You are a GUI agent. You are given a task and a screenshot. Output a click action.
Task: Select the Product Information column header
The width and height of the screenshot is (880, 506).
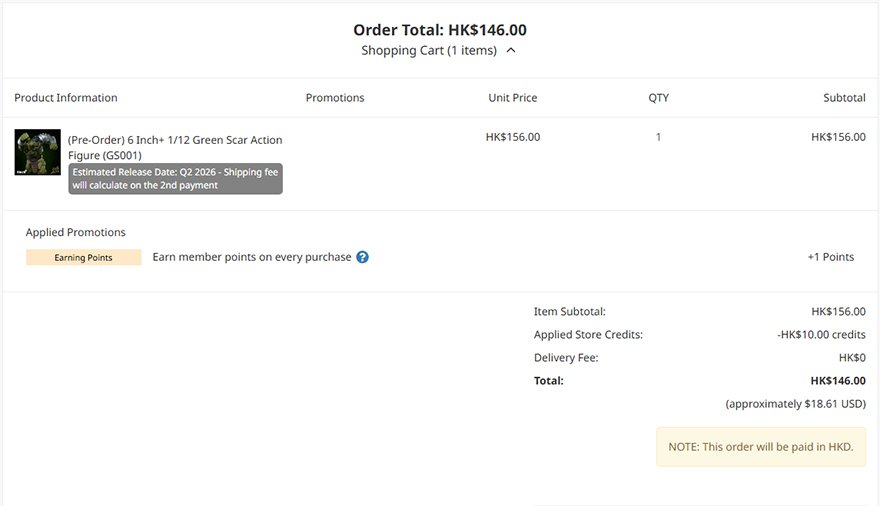pyautogui.click(x=66, y=98)
